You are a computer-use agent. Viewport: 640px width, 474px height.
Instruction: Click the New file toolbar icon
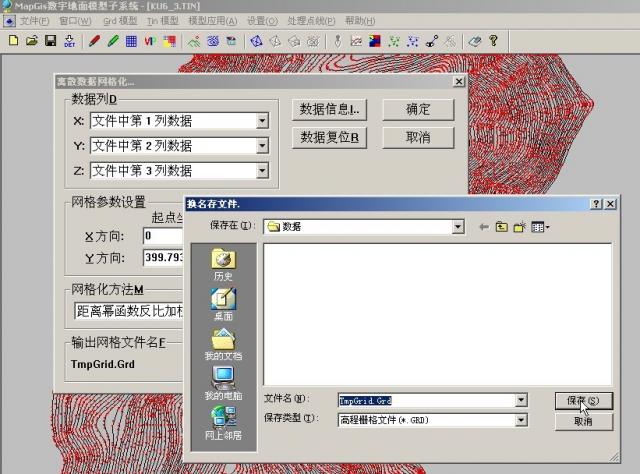[13, 41]
